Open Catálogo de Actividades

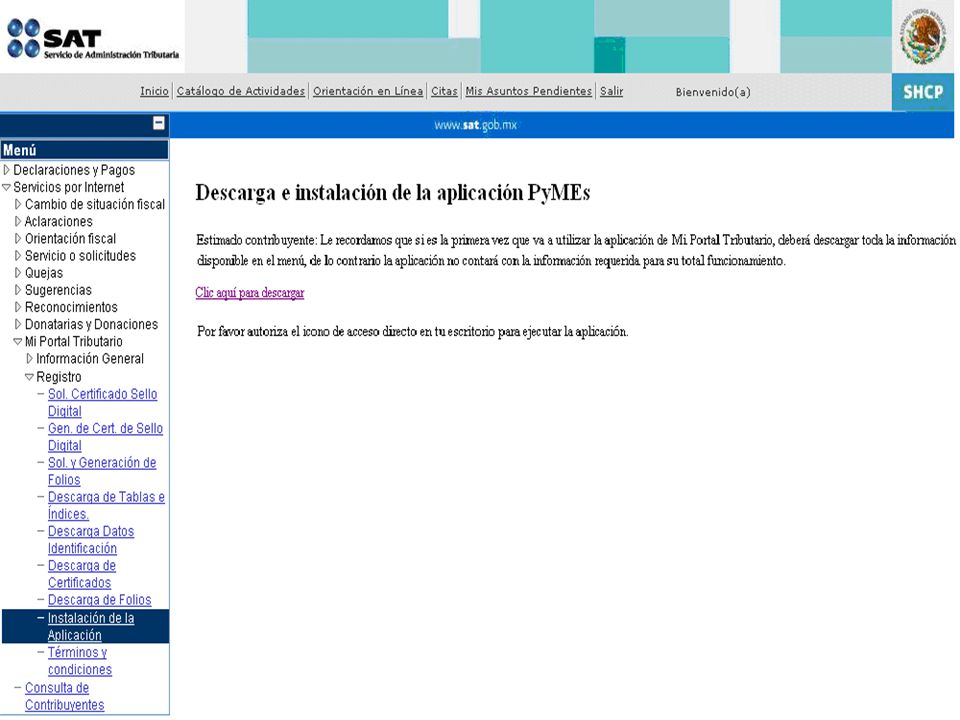tap(241, 91)
